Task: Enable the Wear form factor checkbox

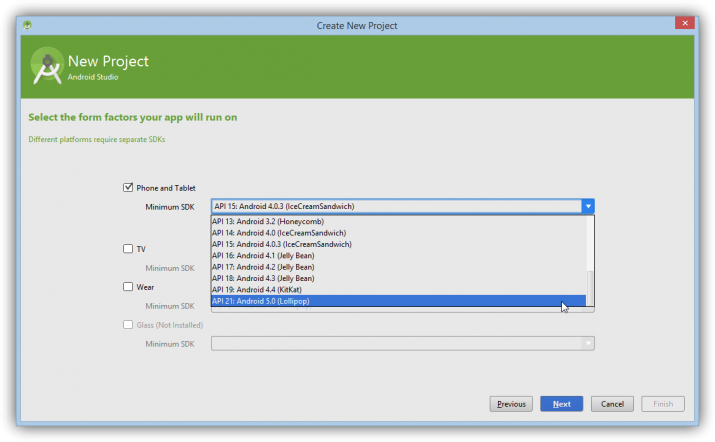Action: [128, 286]
